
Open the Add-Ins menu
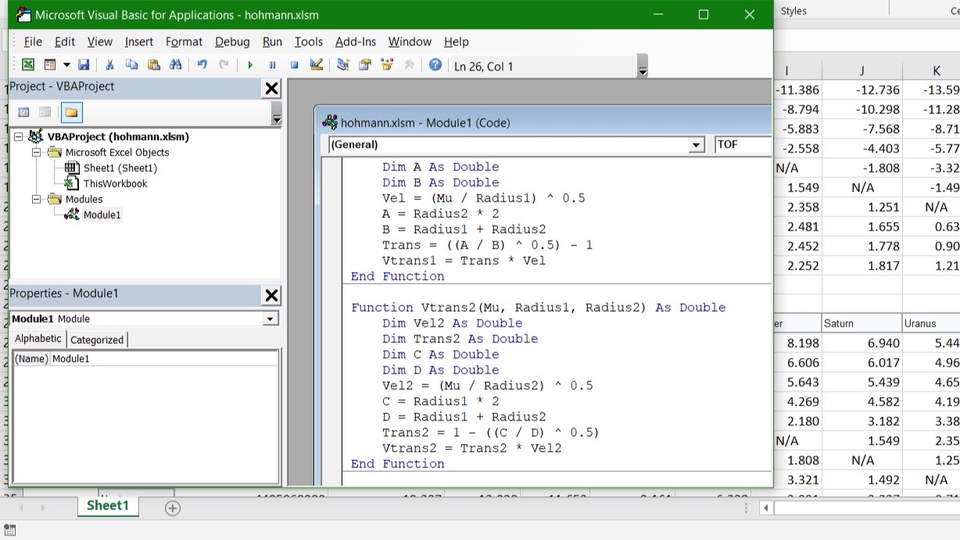pos(355,42)
